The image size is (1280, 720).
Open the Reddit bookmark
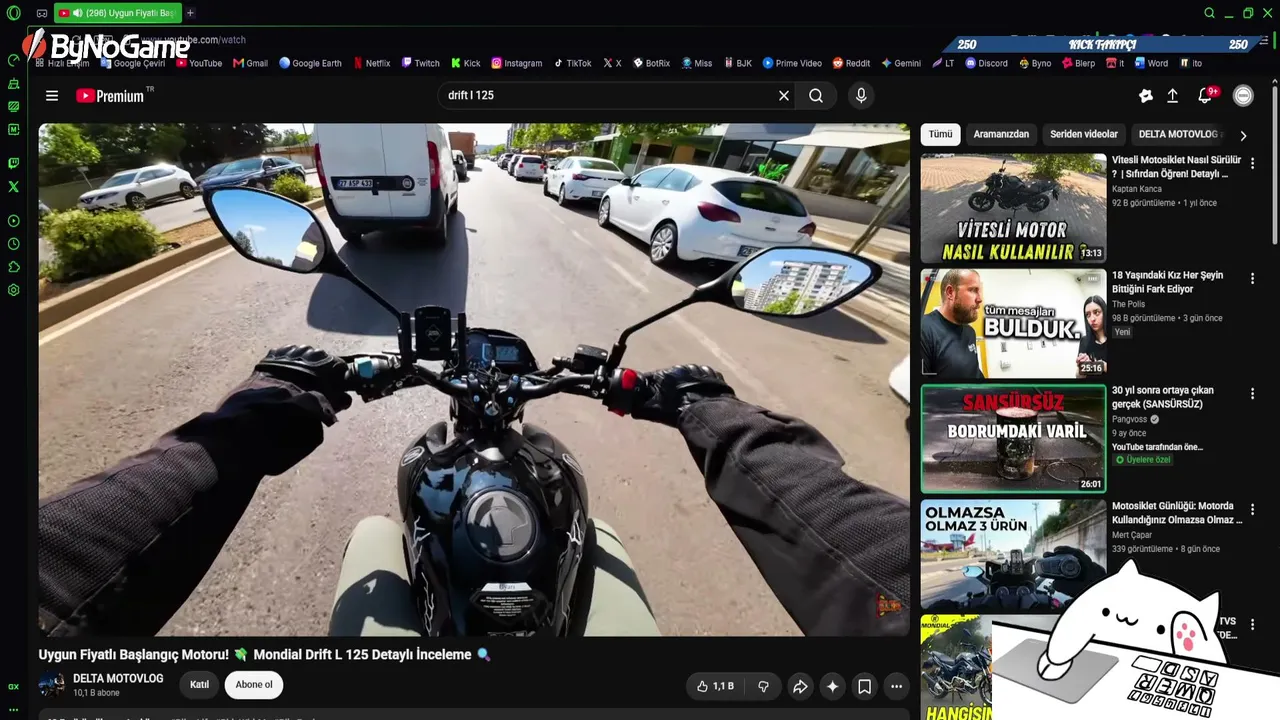point(851,63)
